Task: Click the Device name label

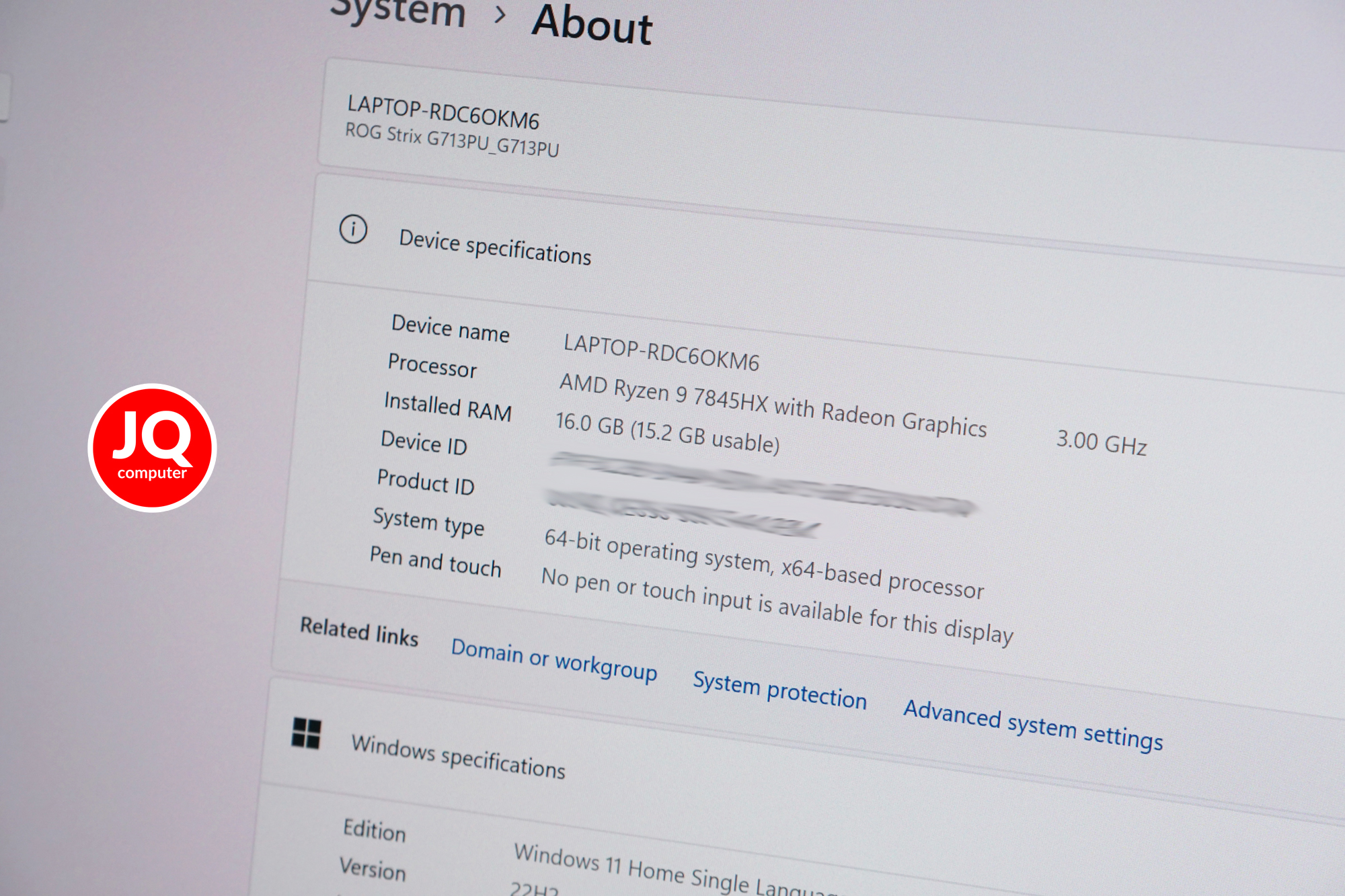Action: 451,329
